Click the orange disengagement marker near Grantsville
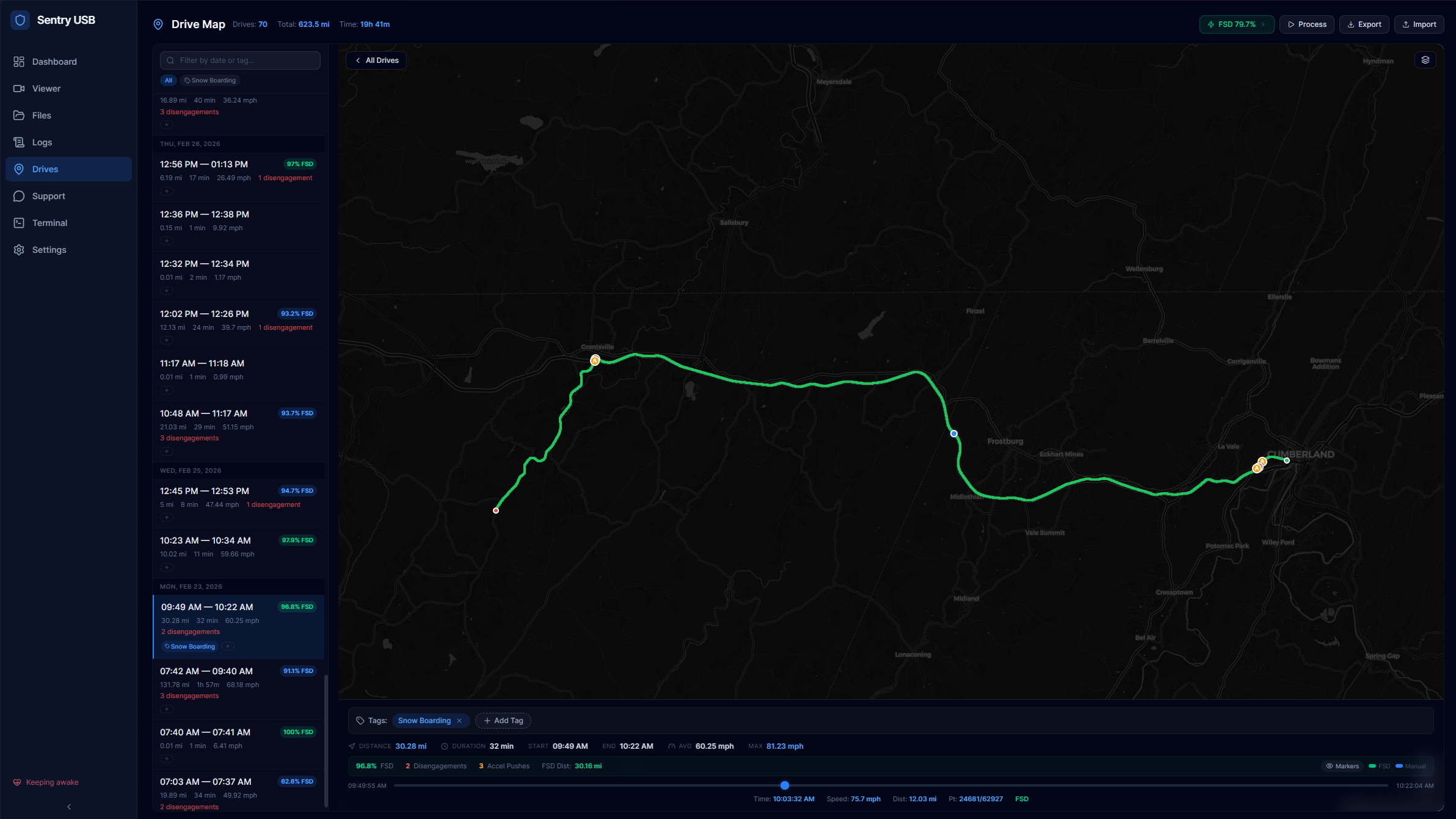 click(595, 360)
